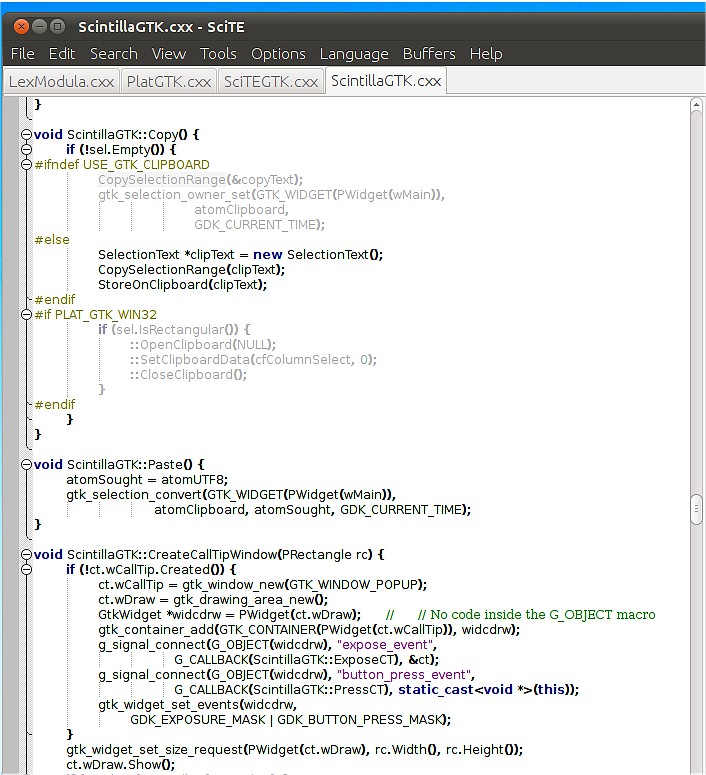The height and width of the screenshot is (775, 706).
Task: Open the Language menu
Action: tap(354, 54)
